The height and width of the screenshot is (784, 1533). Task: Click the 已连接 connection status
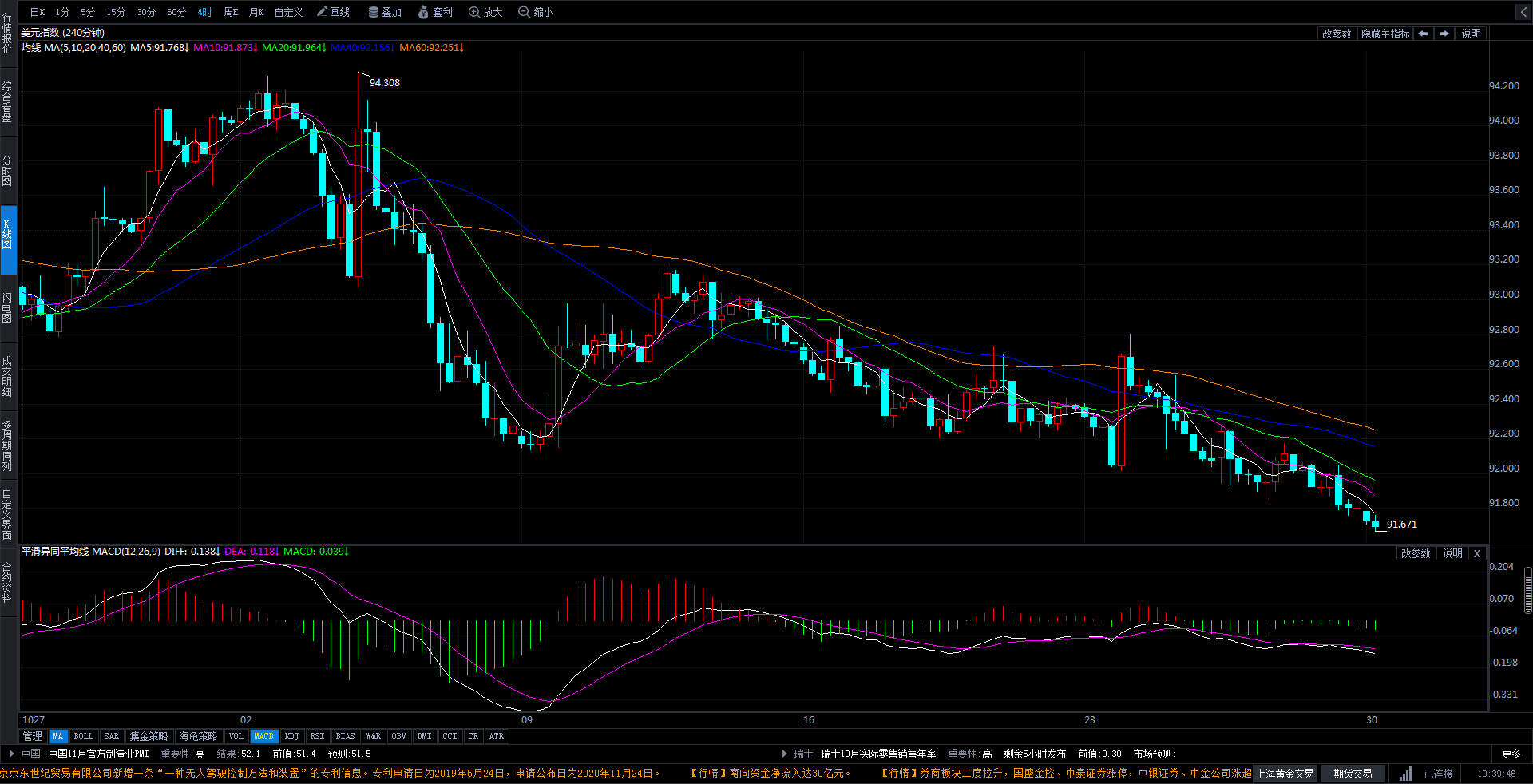(1439, 774)
